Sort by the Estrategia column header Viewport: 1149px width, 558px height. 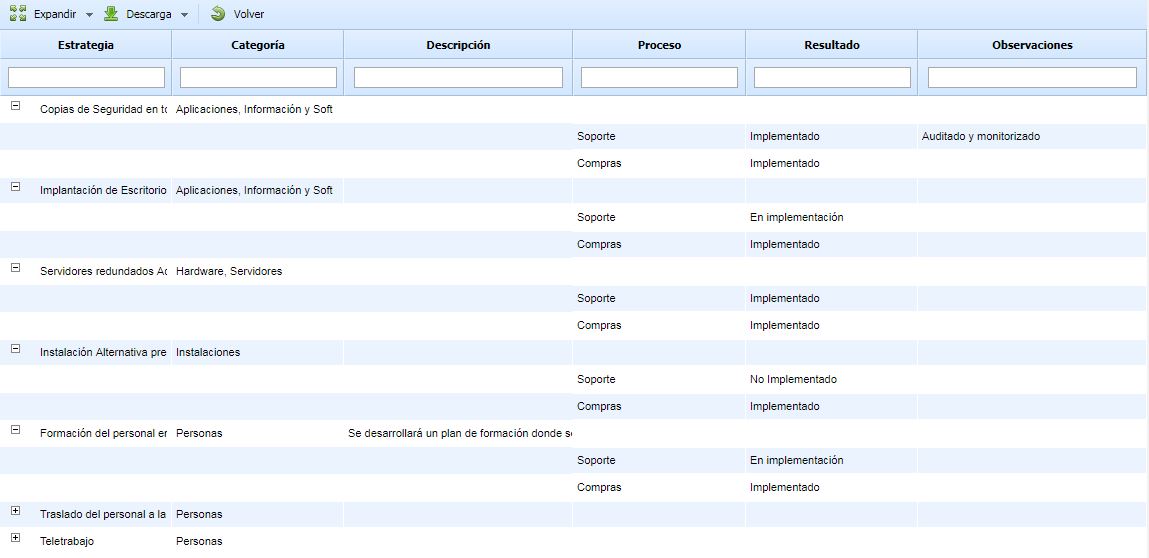86,45
